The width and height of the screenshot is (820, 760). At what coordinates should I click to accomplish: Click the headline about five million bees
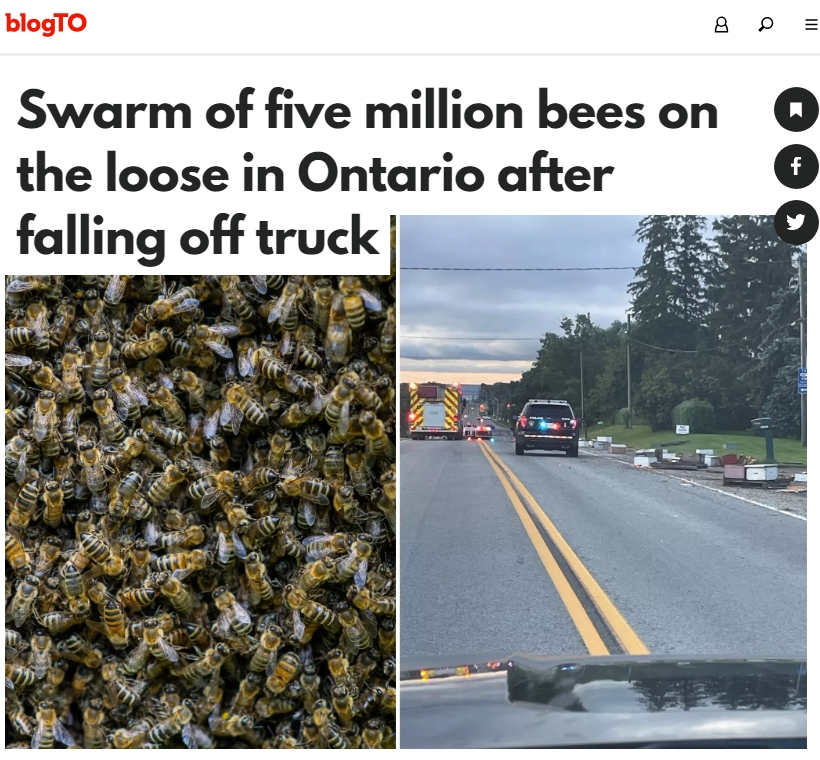coord(367,173)
